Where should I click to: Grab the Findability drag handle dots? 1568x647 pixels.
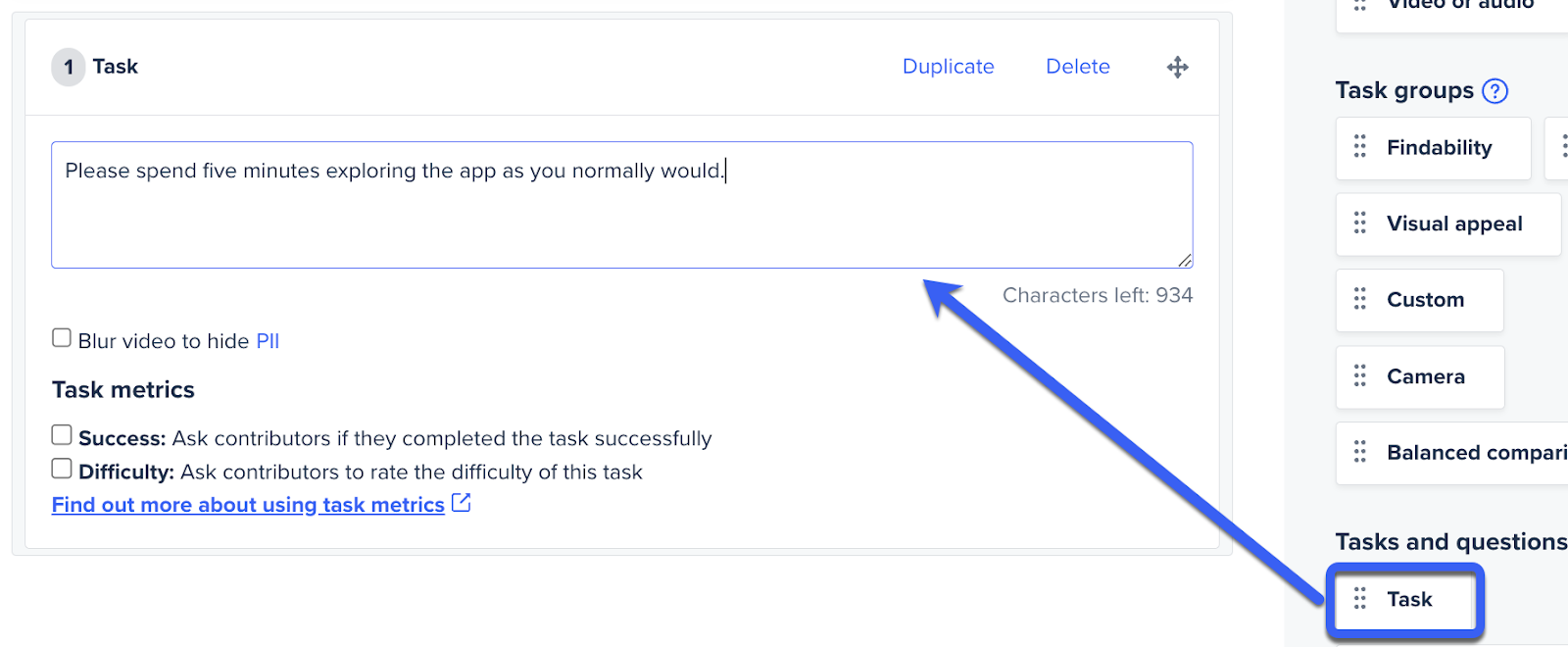point(1360,147)
